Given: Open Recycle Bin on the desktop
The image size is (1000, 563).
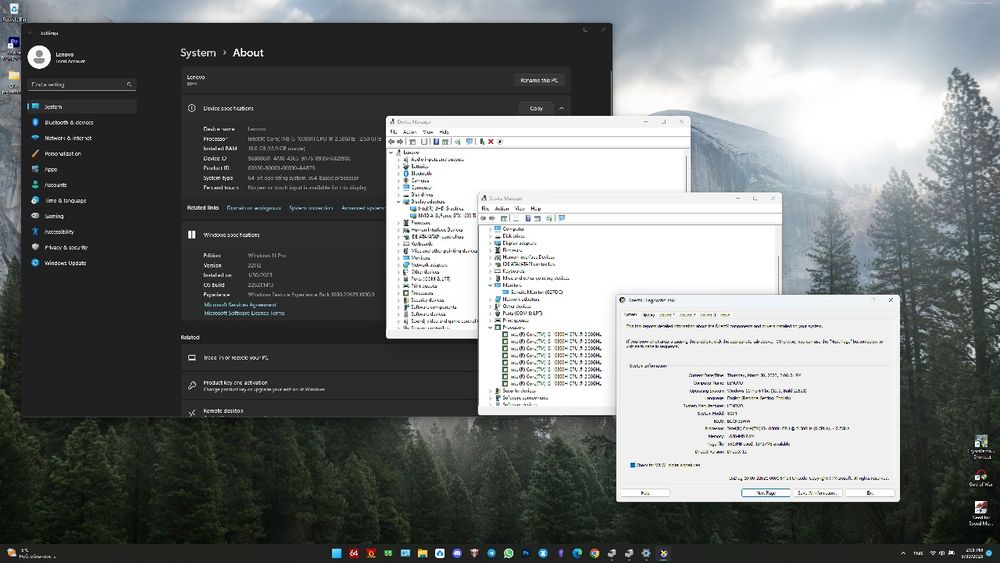Looking at the screenshot, I should pyautogui.click(x=13, y=11).
